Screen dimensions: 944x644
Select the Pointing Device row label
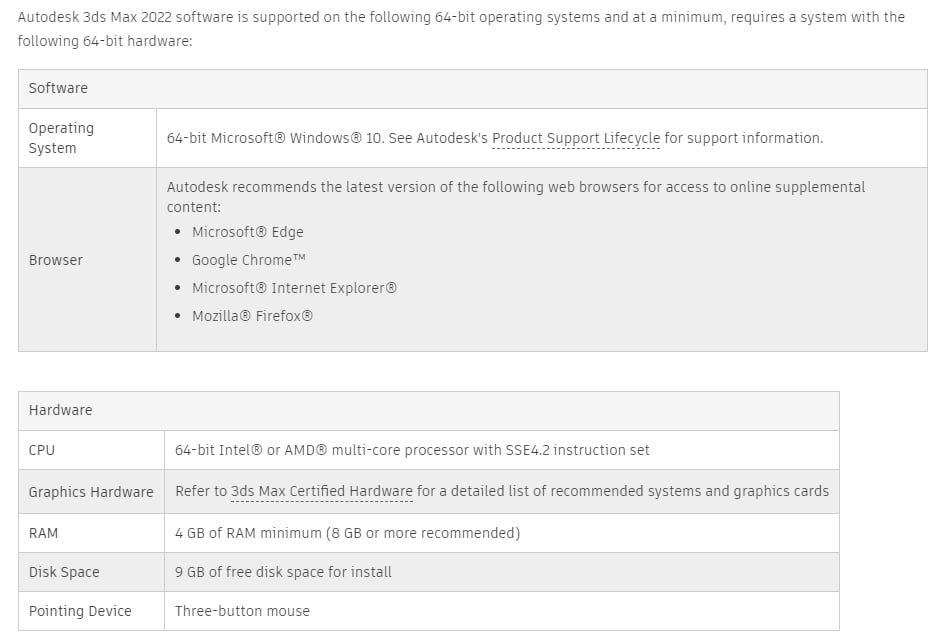80,611
